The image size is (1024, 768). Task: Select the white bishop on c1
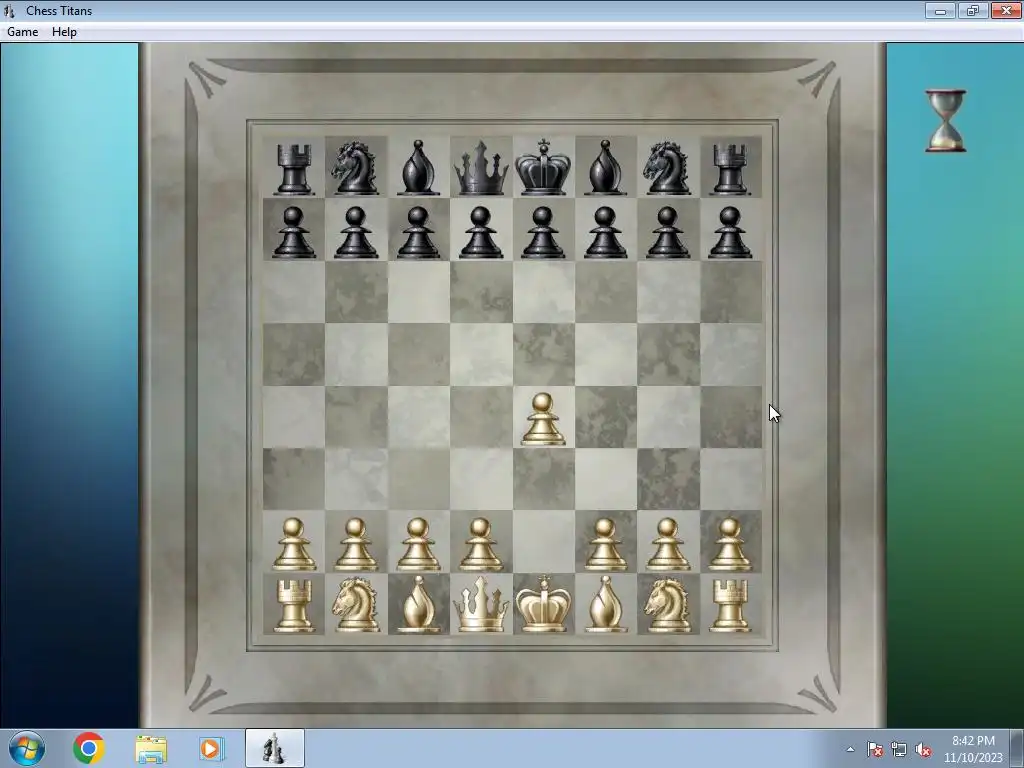click(418, 605)
